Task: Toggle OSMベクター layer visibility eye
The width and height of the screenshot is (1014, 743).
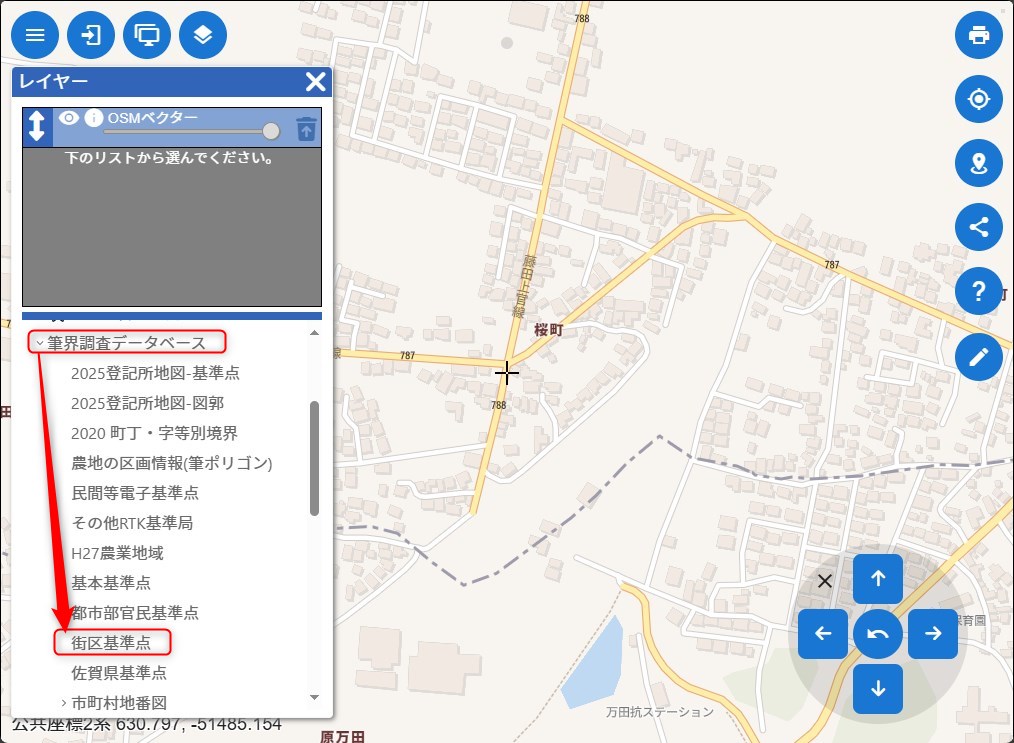Action: tap(68, 118)
